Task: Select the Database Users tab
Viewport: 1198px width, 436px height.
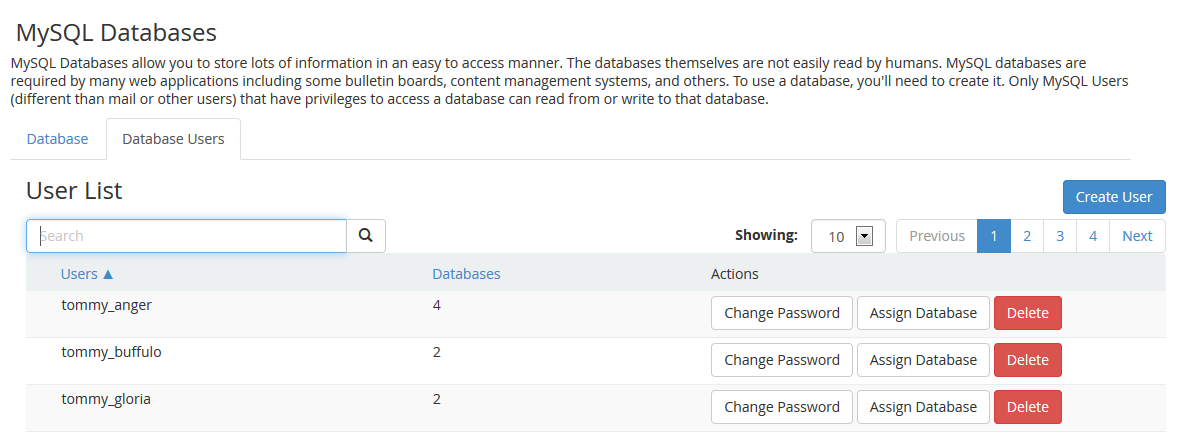Action: coord(173,139)
